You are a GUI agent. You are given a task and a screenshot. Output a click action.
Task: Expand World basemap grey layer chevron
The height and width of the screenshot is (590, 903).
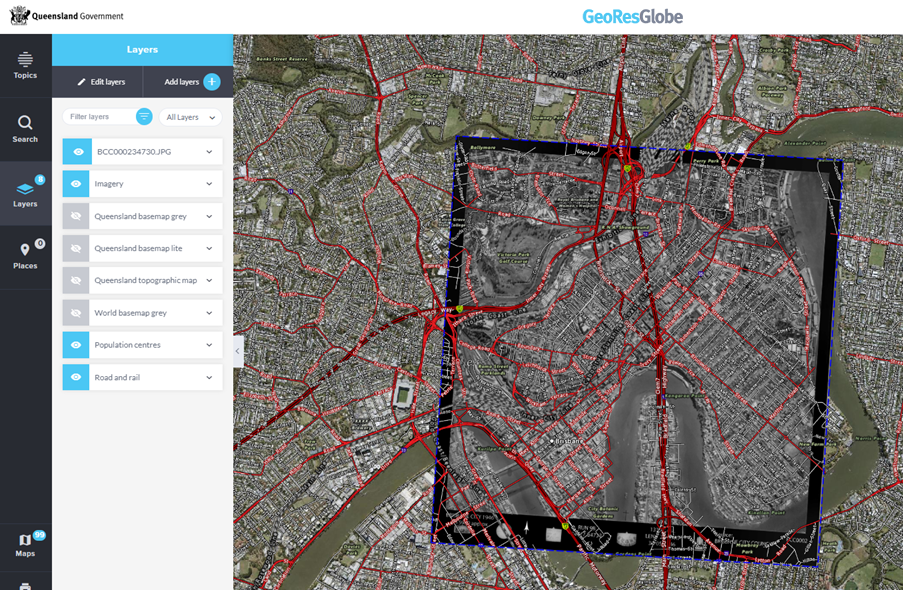pos(209,313)
